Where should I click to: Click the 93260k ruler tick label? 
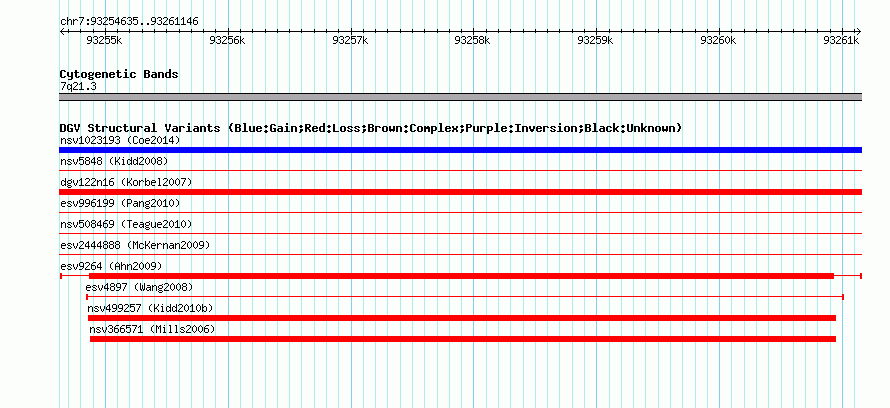pyautogui.click(x=719, y=40)
